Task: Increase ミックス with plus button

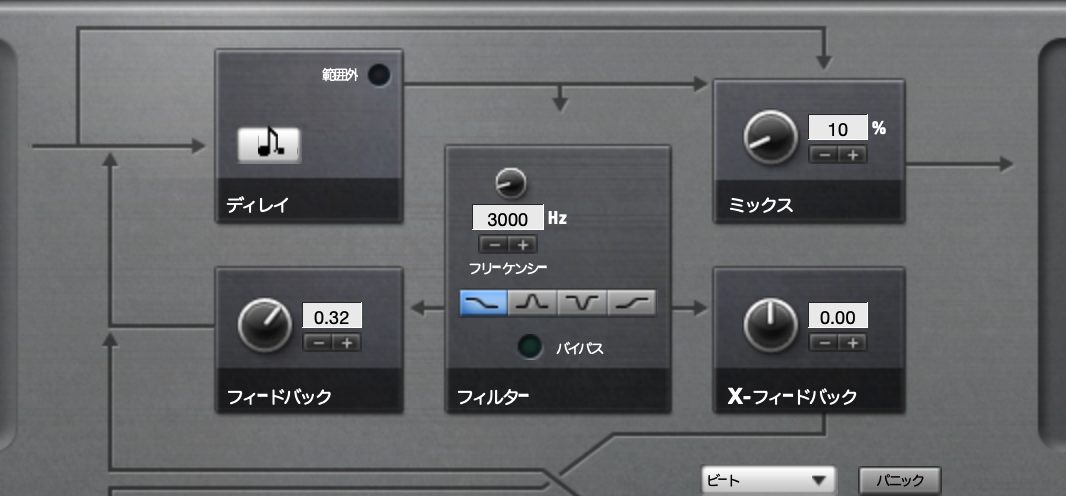Action: point(853,155)
